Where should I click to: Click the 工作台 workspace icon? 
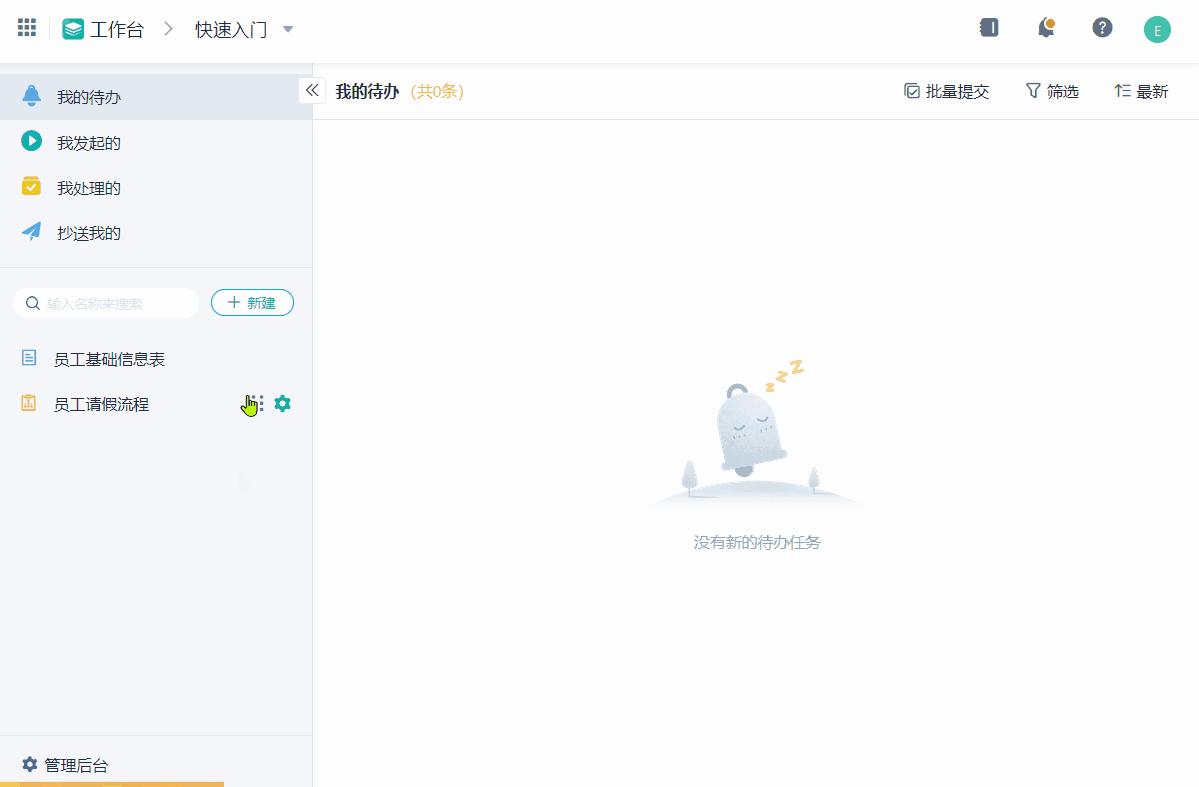[72, 28]
